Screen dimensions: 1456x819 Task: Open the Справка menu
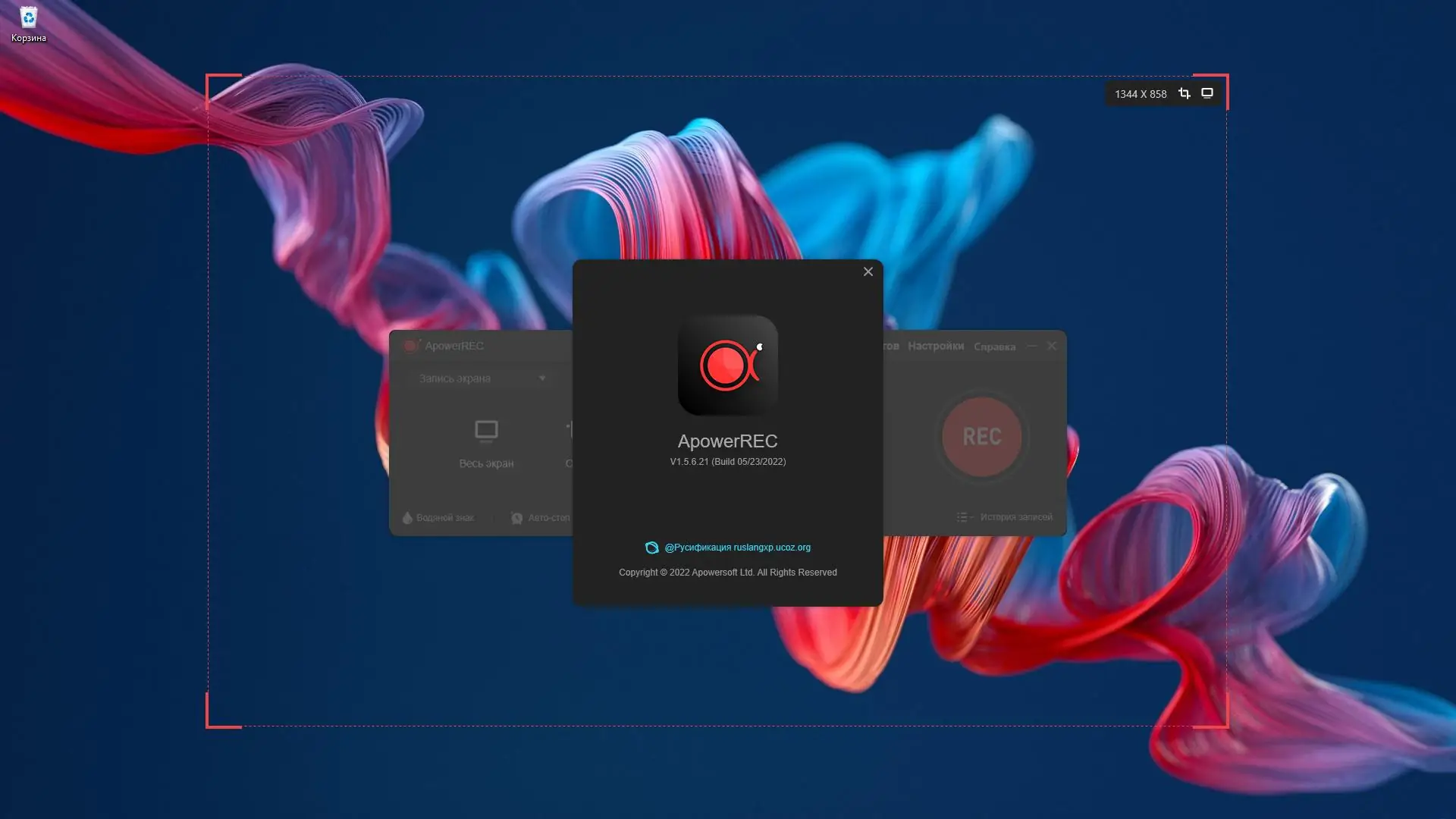[x=994, y=347]
